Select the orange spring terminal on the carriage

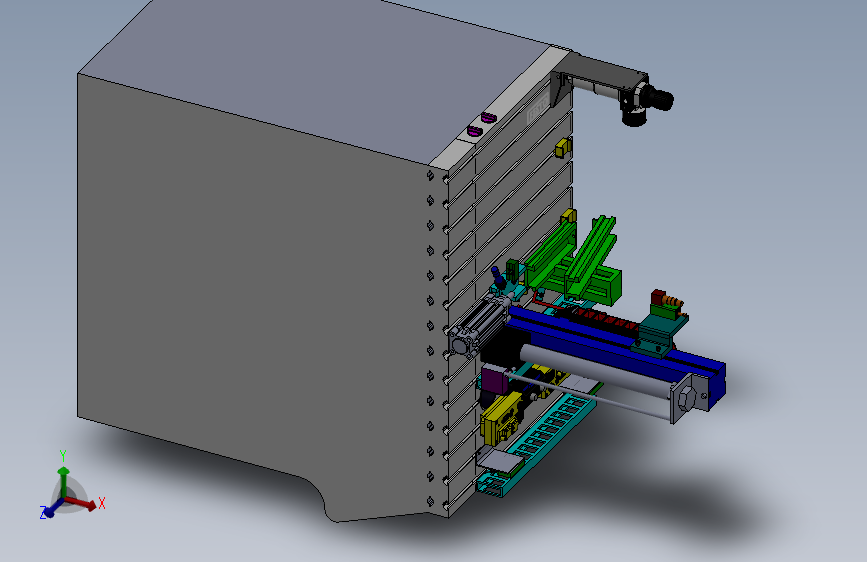point(673,302)
